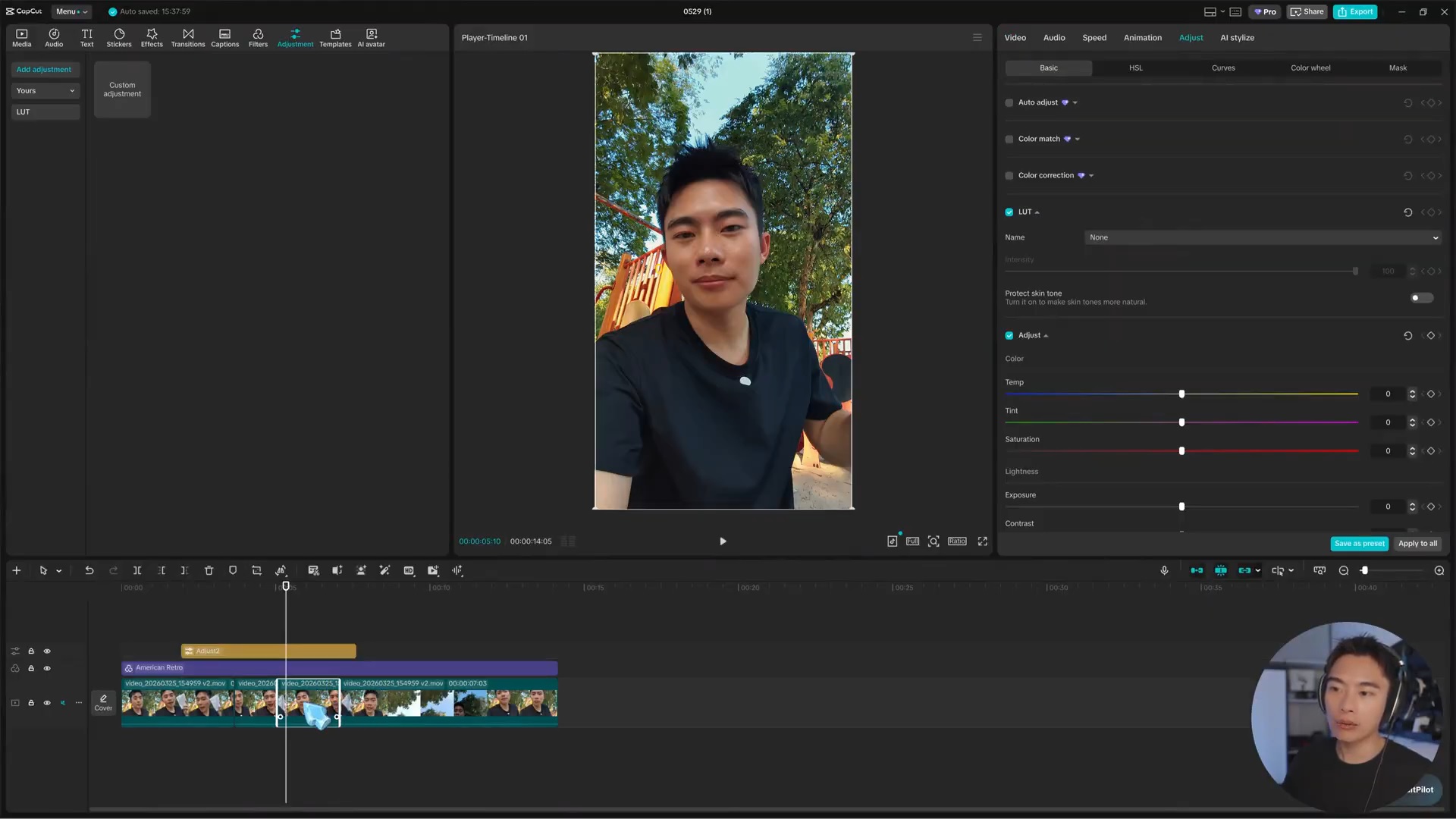Expand Auto adjust options arrow

[x=1075, y=102]
